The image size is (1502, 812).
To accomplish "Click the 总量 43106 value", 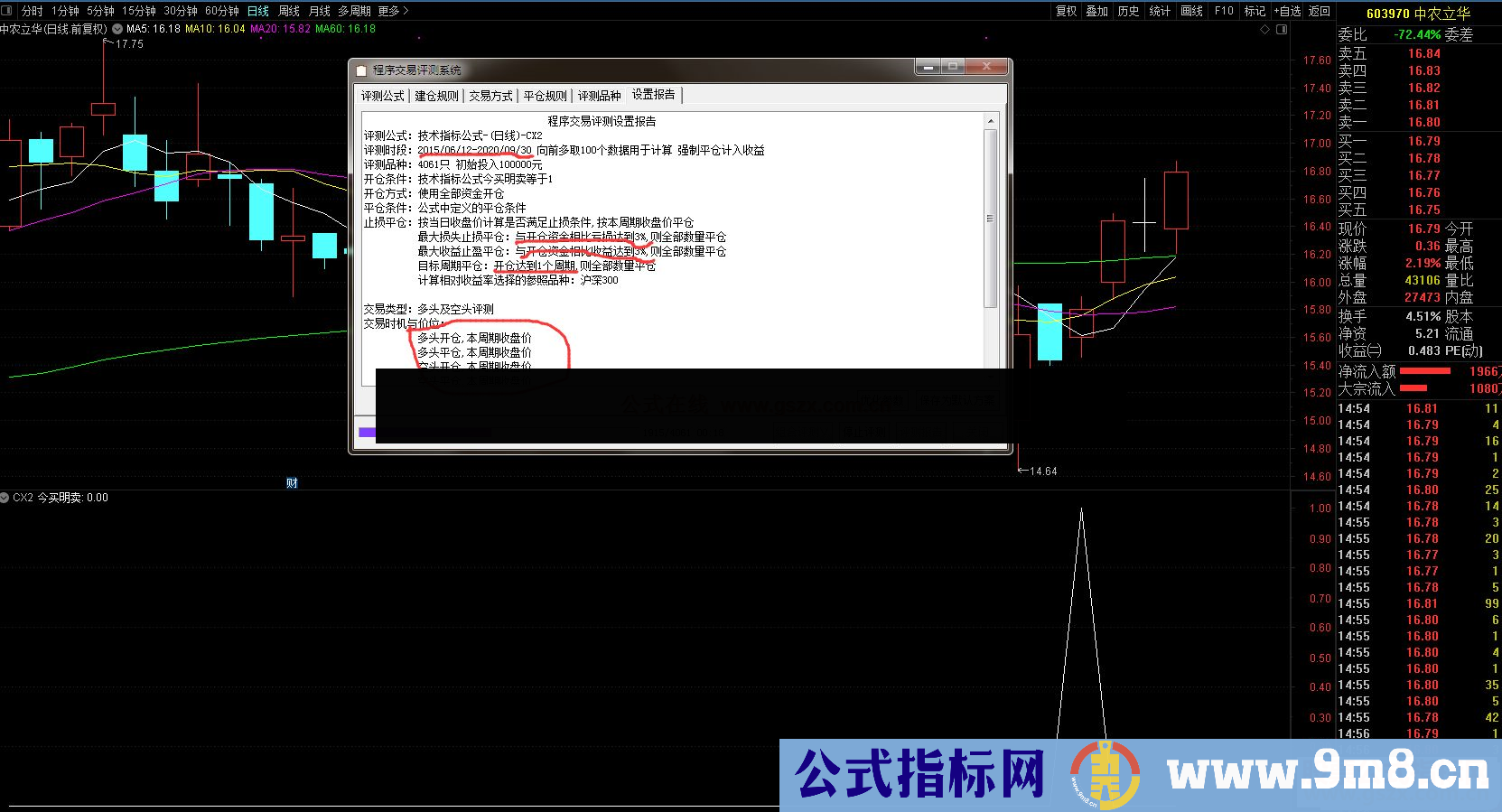I will (x=1423, y=280).
